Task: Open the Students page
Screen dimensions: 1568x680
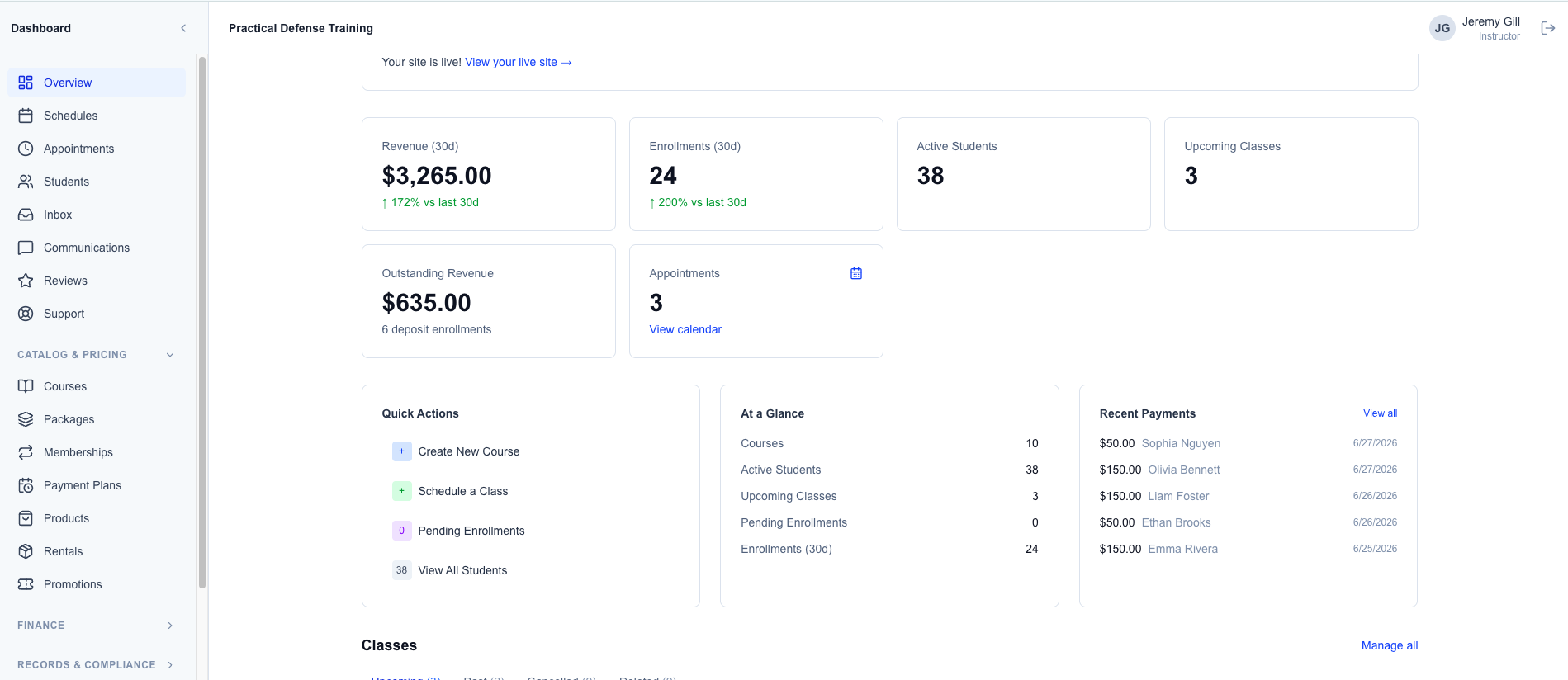Action: 97,182
